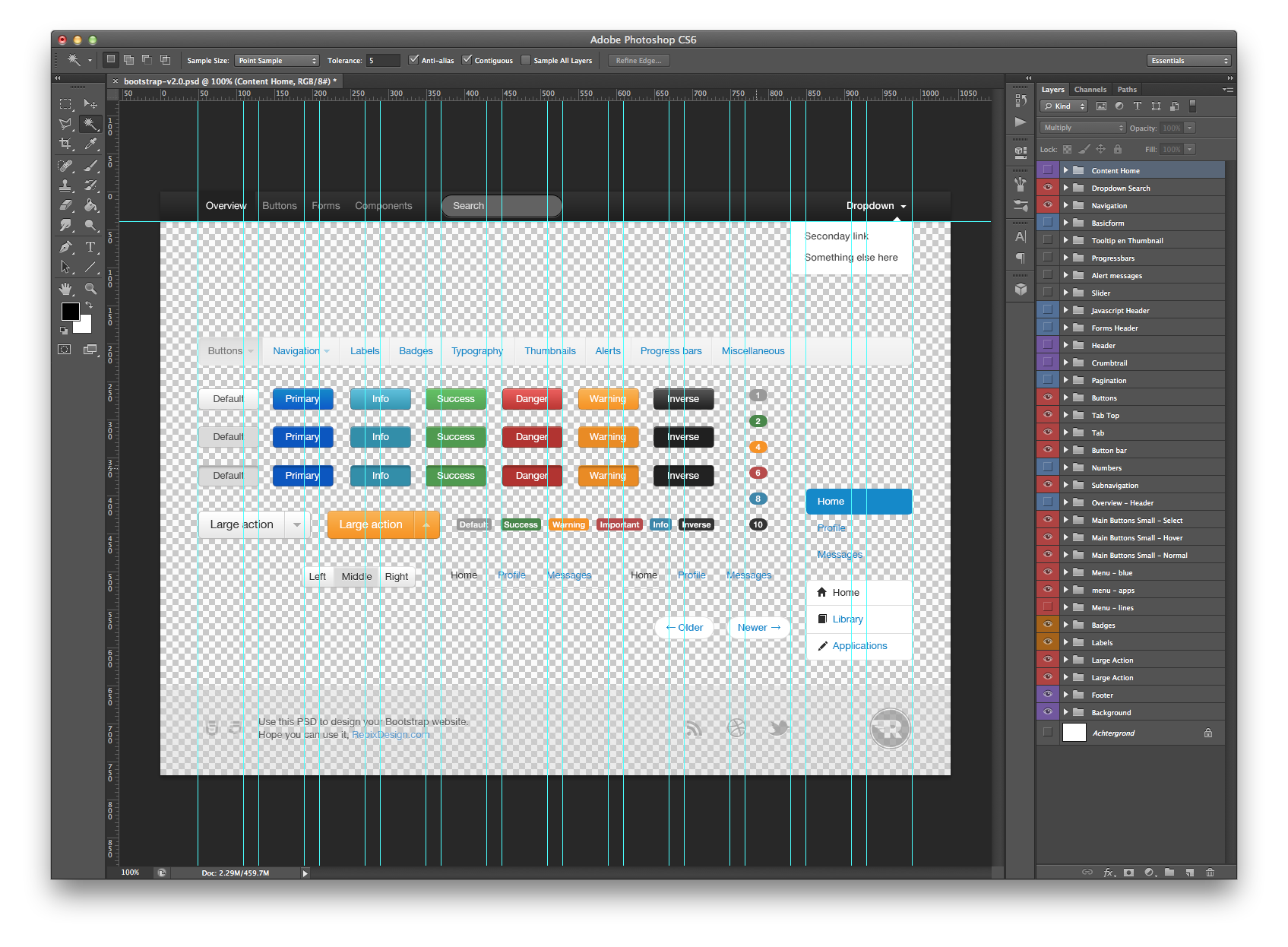Select the Layers tab
1288x947 pixels.
coord(1052,89)
